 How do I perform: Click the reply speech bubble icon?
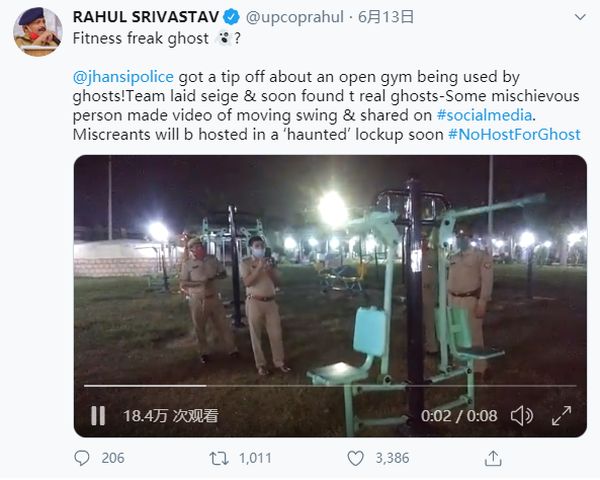click(83, 458)
